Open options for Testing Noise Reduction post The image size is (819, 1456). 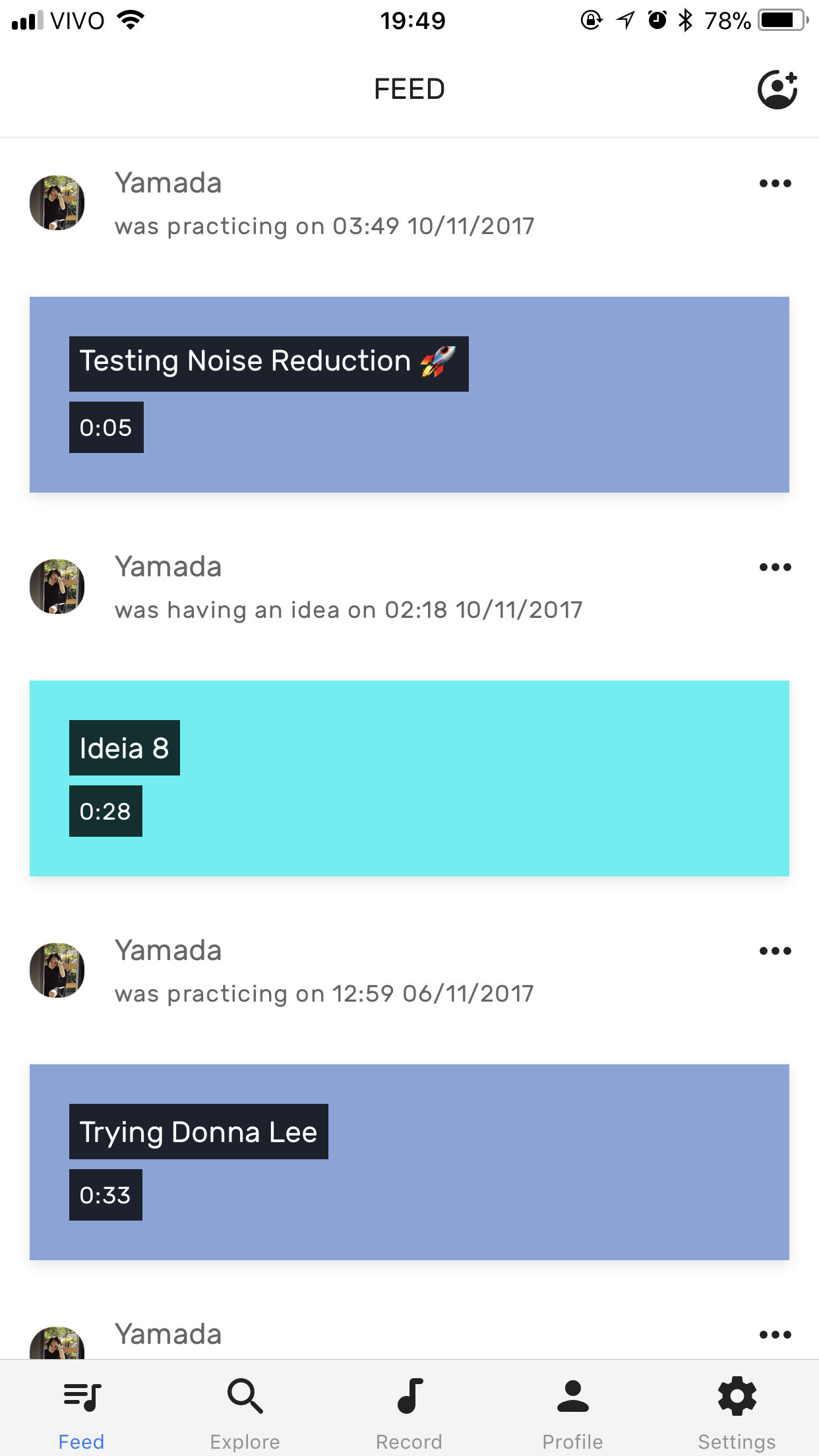[775, 183]
